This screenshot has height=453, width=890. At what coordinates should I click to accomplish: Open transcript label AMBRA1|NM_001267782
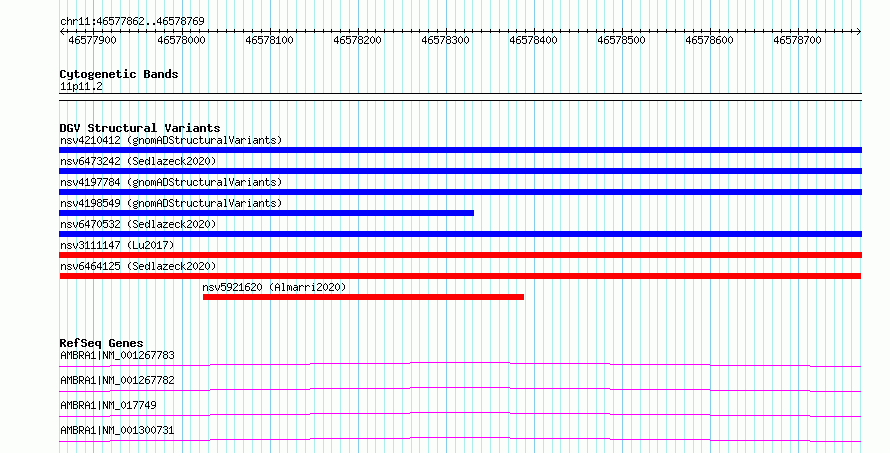click(117, 380)
